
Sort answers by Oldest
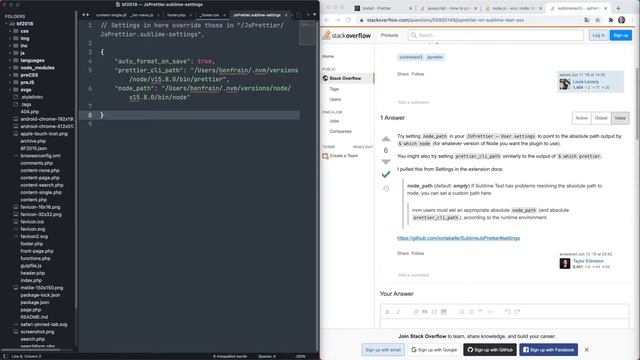coord(601,118)
